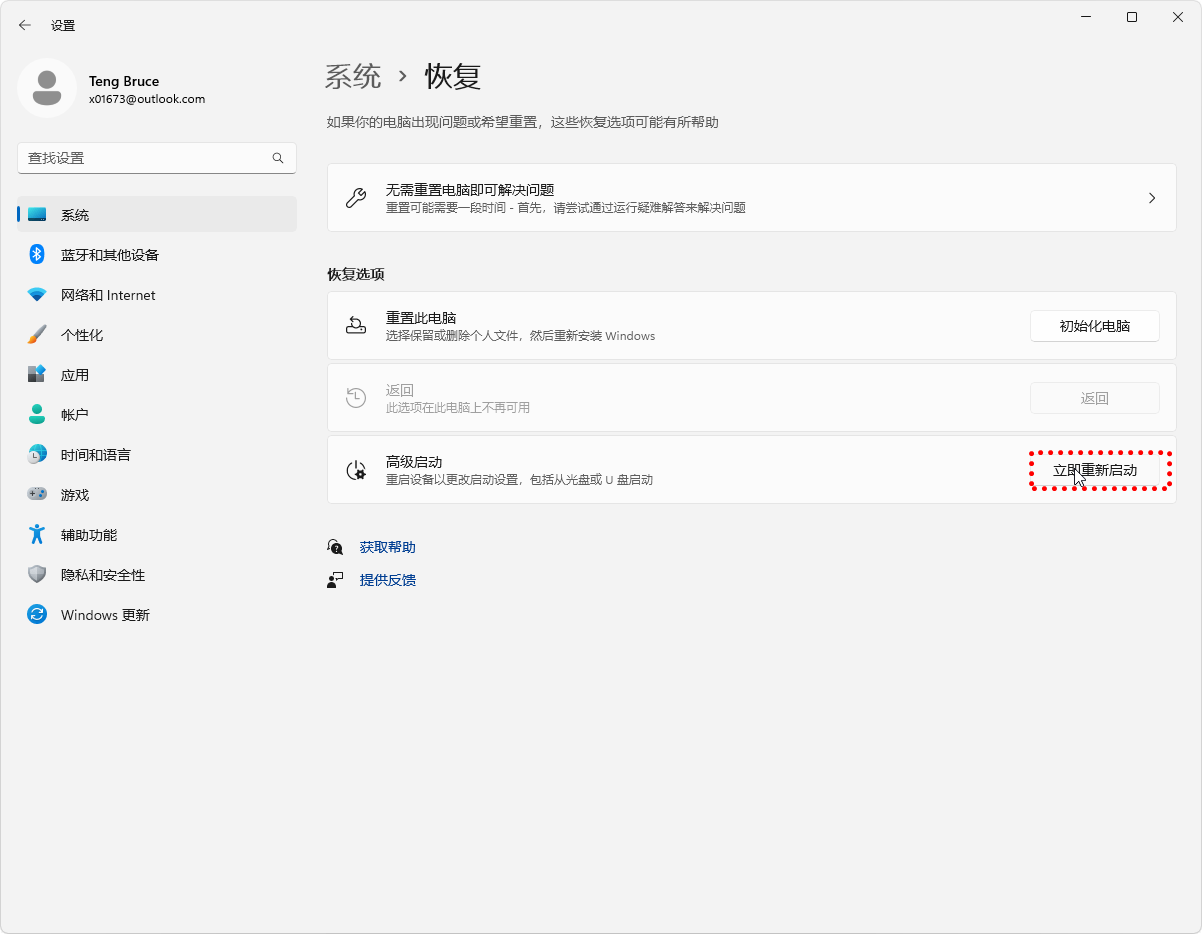Focus the 查找设置 search field
Image resolution: width=1202 pixels, height=934 pixels.
click(157, 158)
